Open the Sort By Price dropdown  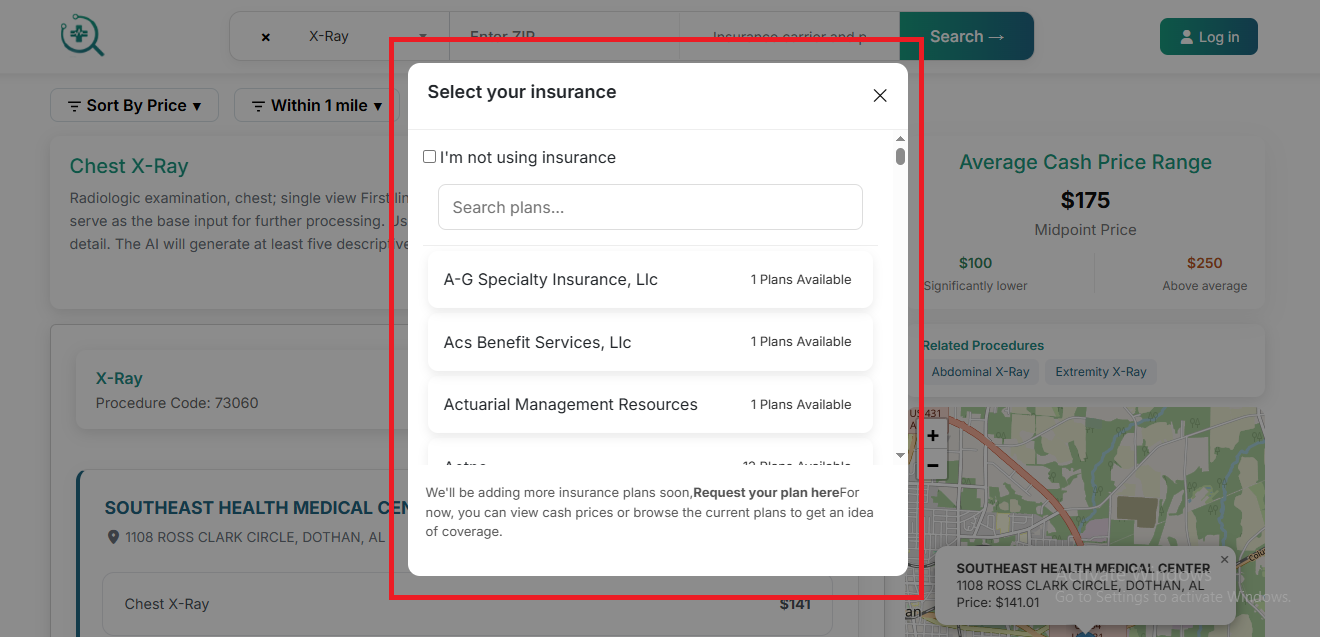click(134, 105)
